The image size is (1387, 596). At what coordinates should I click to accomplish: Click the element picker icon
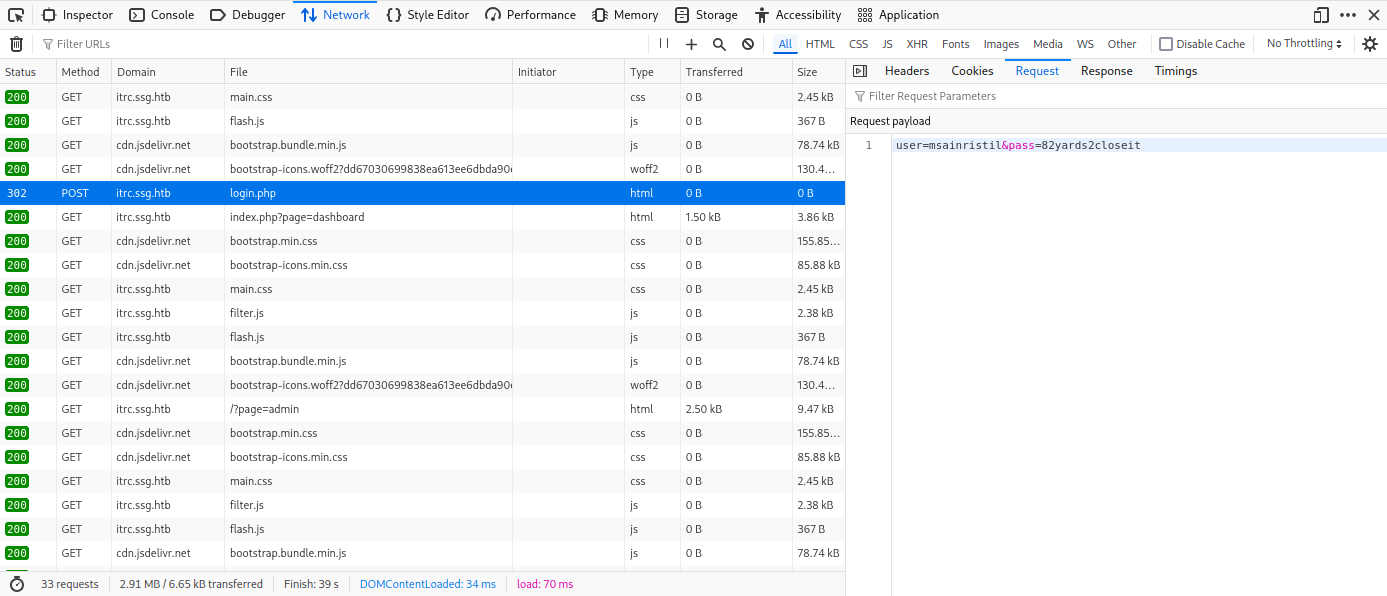[16, 15]
